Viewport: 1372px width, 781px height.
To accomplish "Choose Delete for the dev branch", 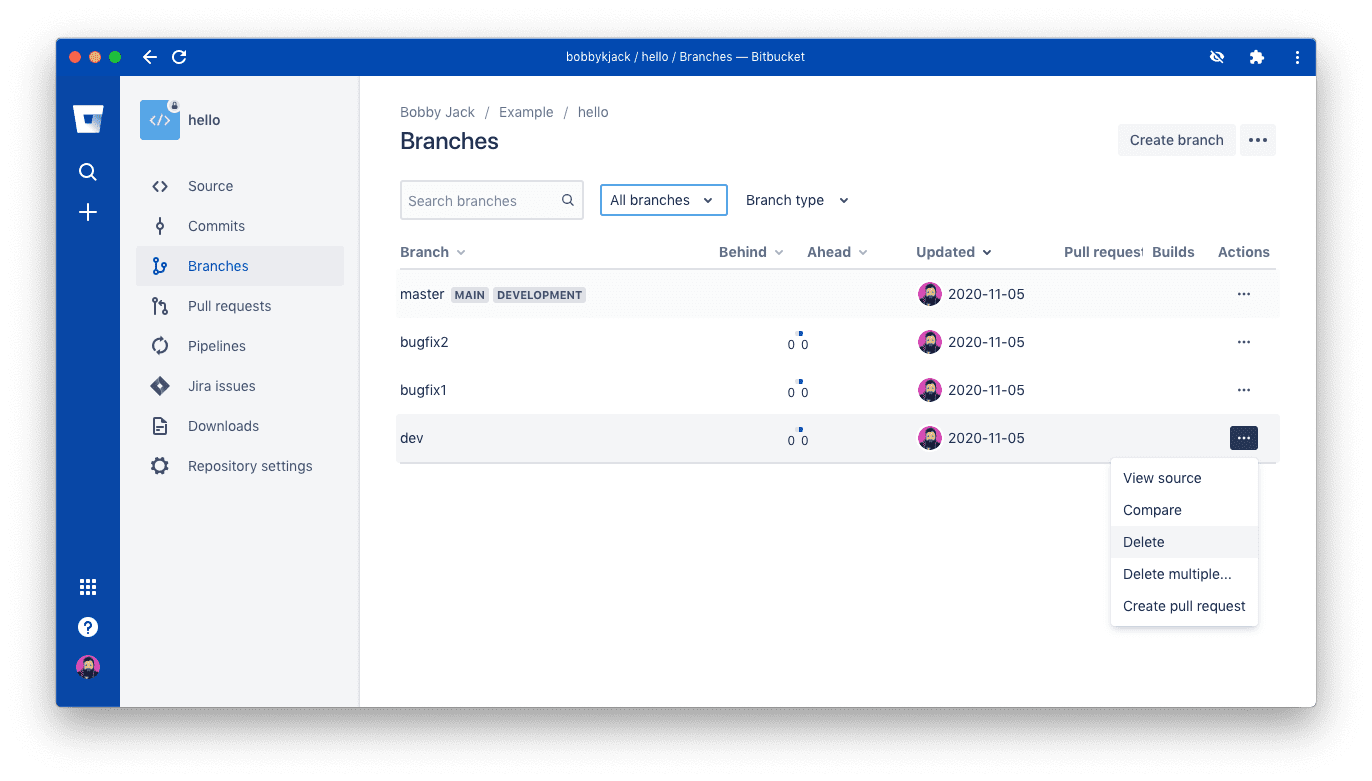I will [x=1184, y=542].
